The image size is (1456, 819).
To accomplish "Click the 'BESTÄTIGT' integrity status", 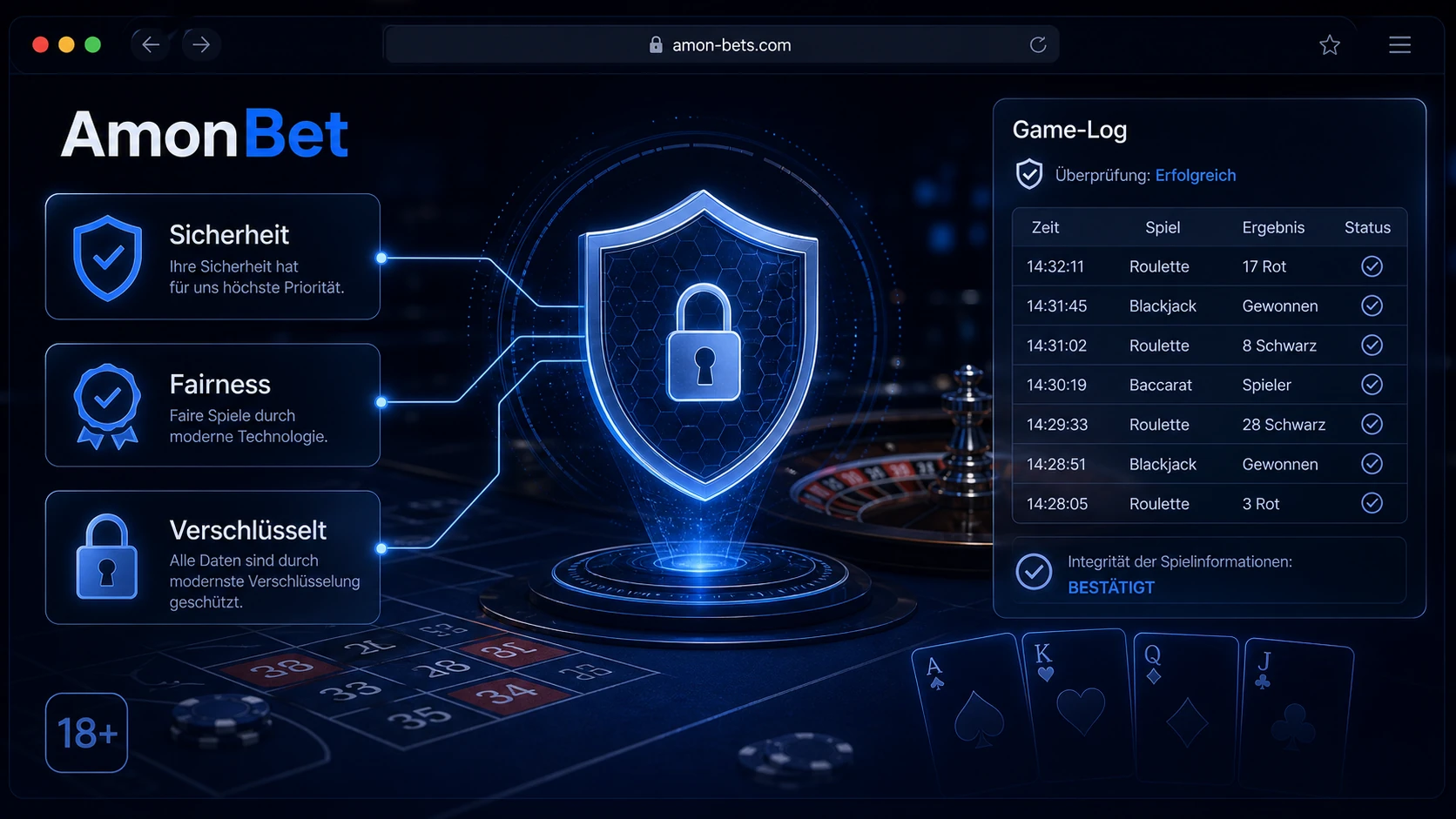I will coord(1111,587).
